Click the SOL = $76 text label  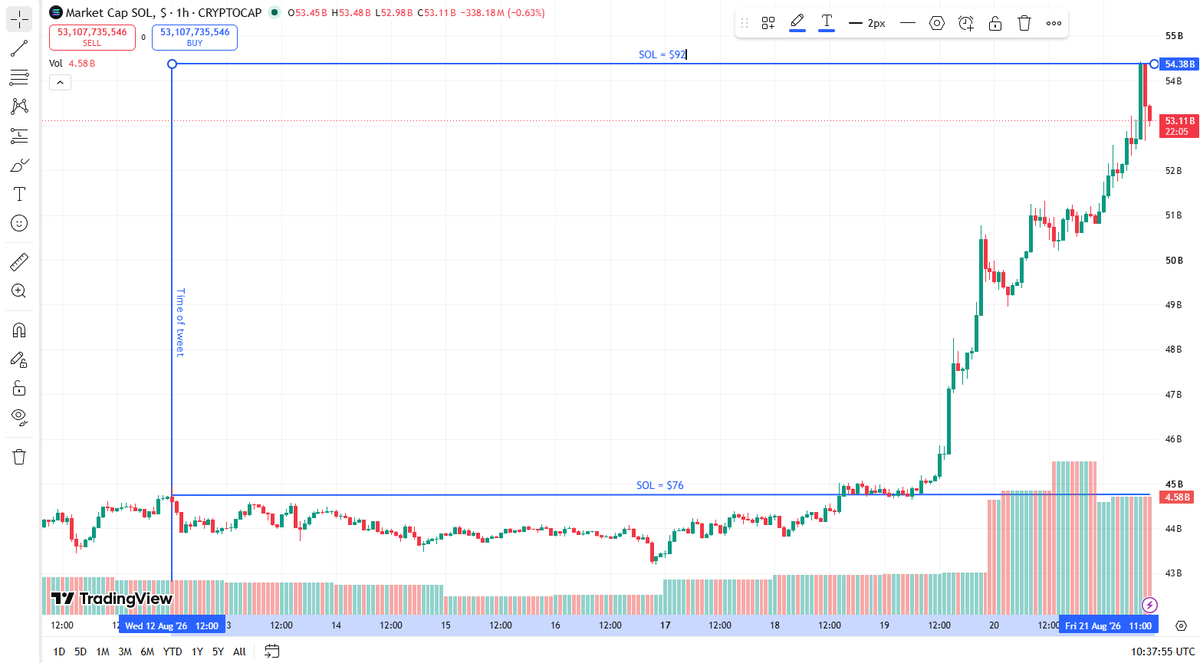(660, 485)
